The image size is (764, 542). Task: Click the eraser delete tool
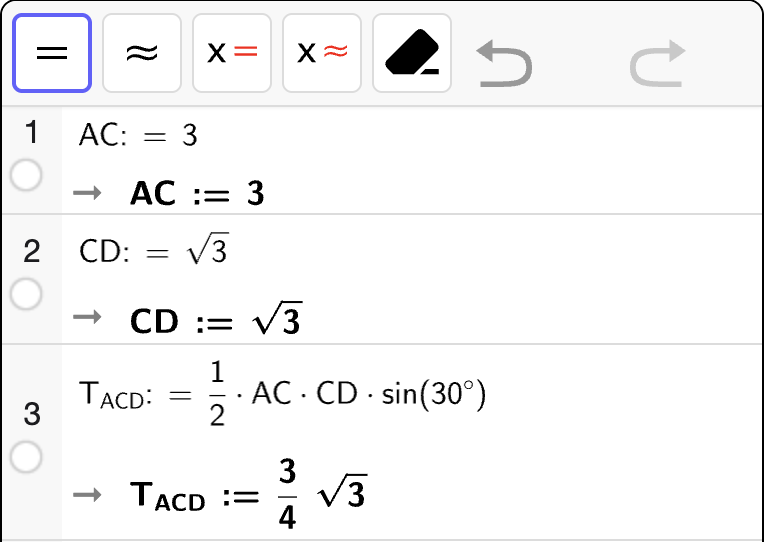(x=412, y=53)
